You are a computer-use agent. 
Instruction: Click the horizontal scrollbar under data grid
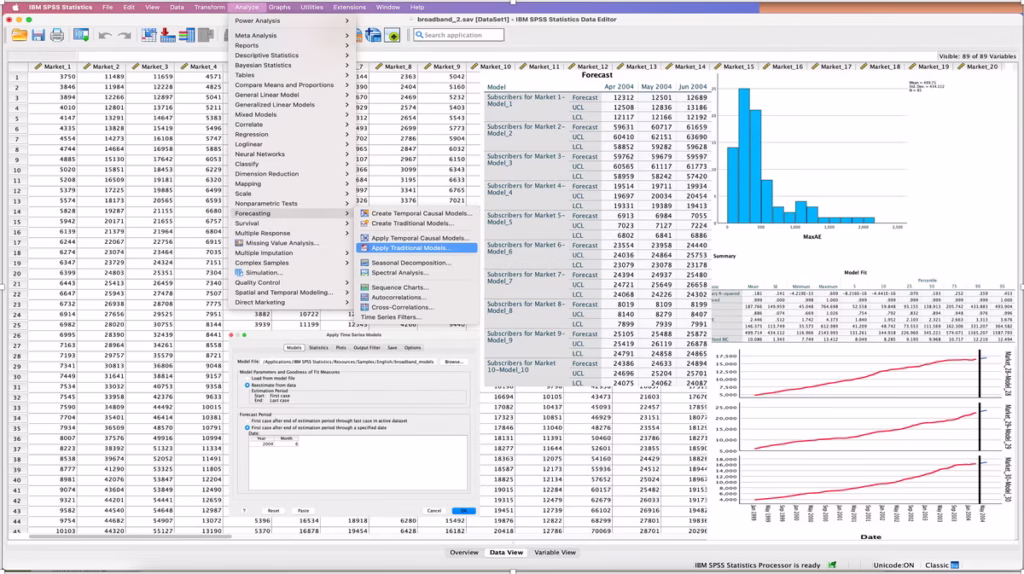(x=129, y=537)
